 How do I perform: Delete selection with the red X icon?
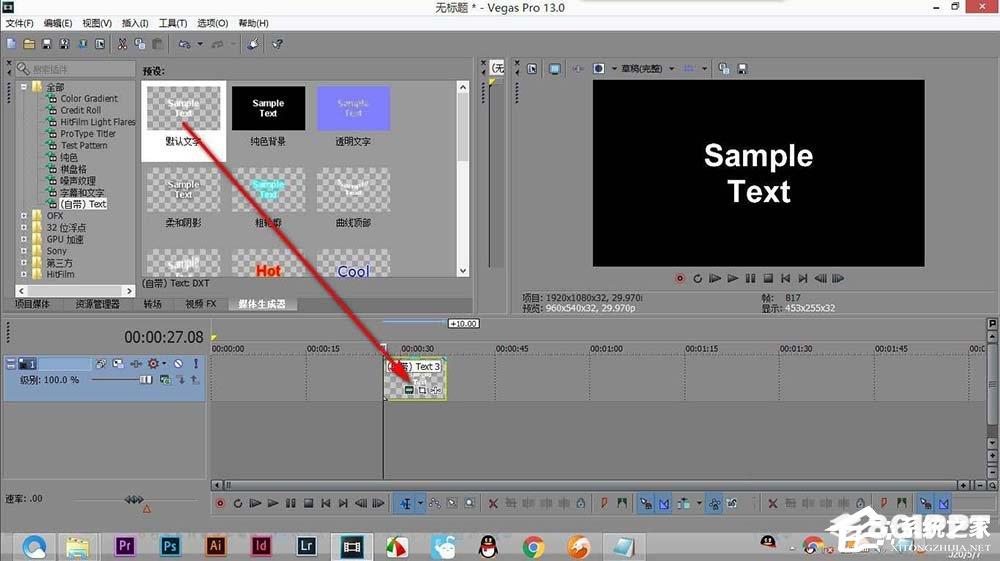[493, 504]
